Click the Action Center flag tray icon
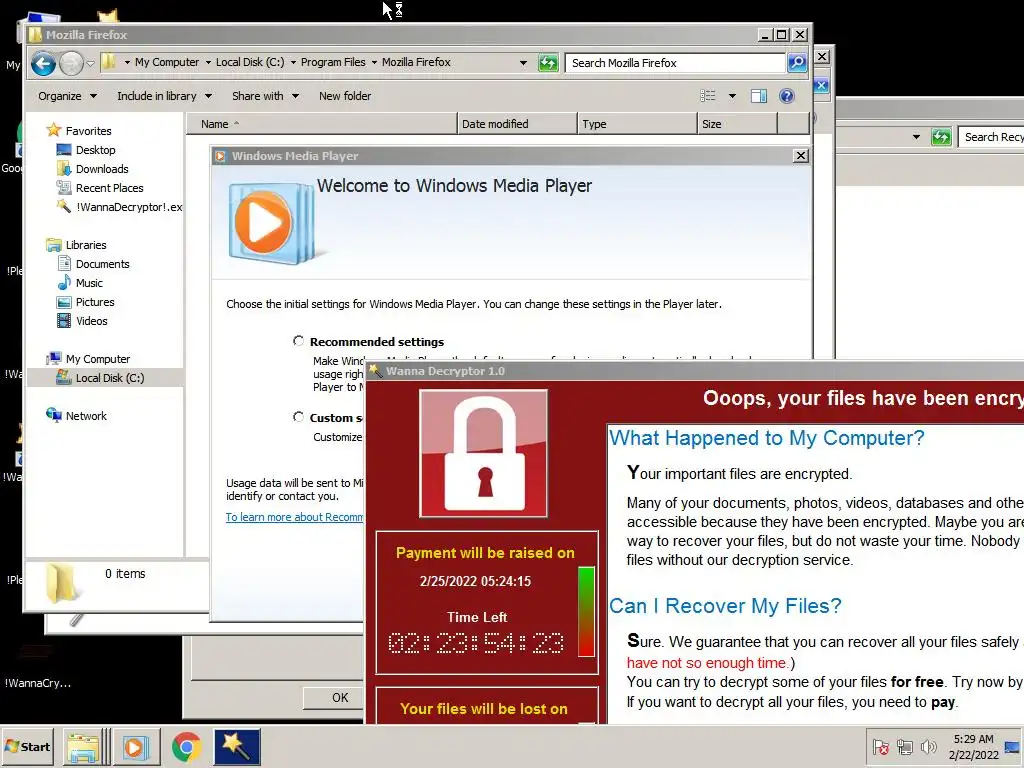 (x=880, y=746)
